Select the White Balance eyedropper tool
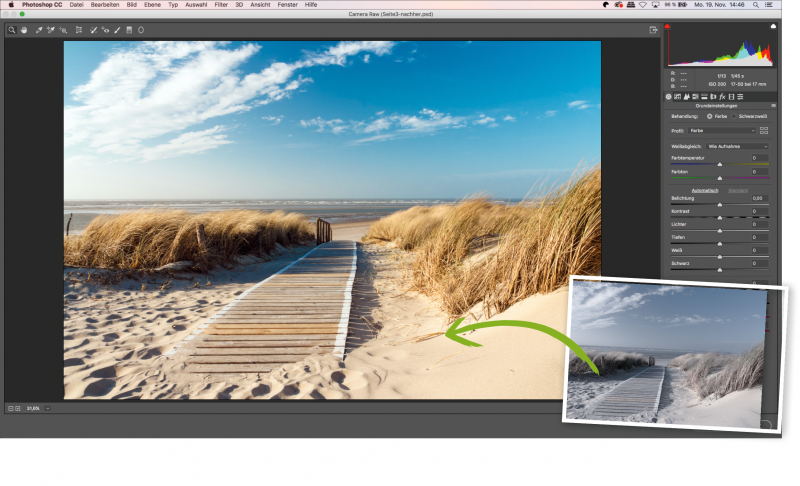800x486 pixels. 39,30
